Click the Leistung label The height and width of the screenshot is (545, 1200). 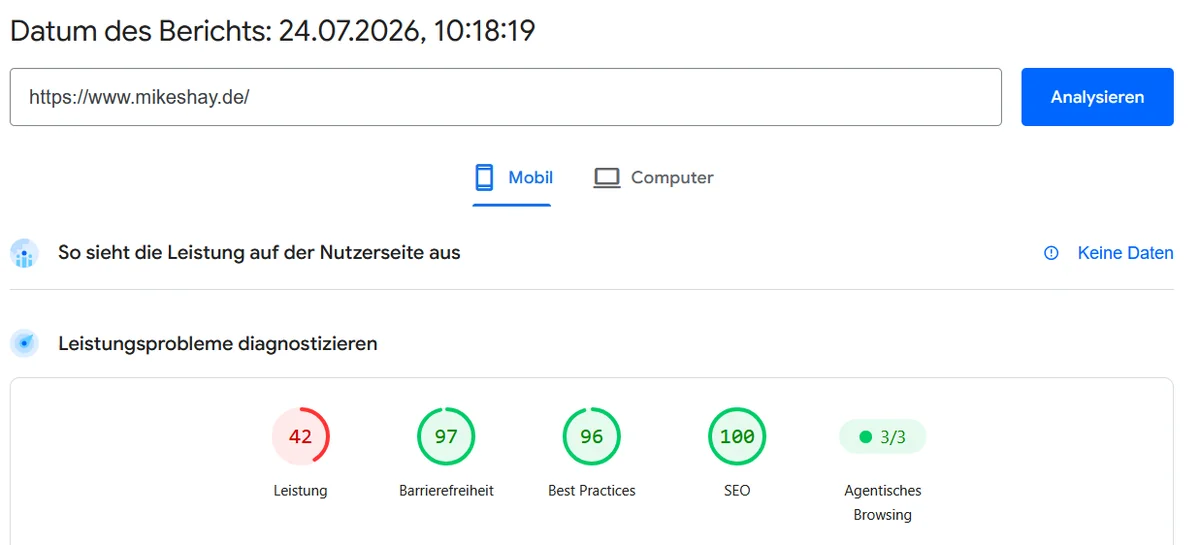point(300,491)
